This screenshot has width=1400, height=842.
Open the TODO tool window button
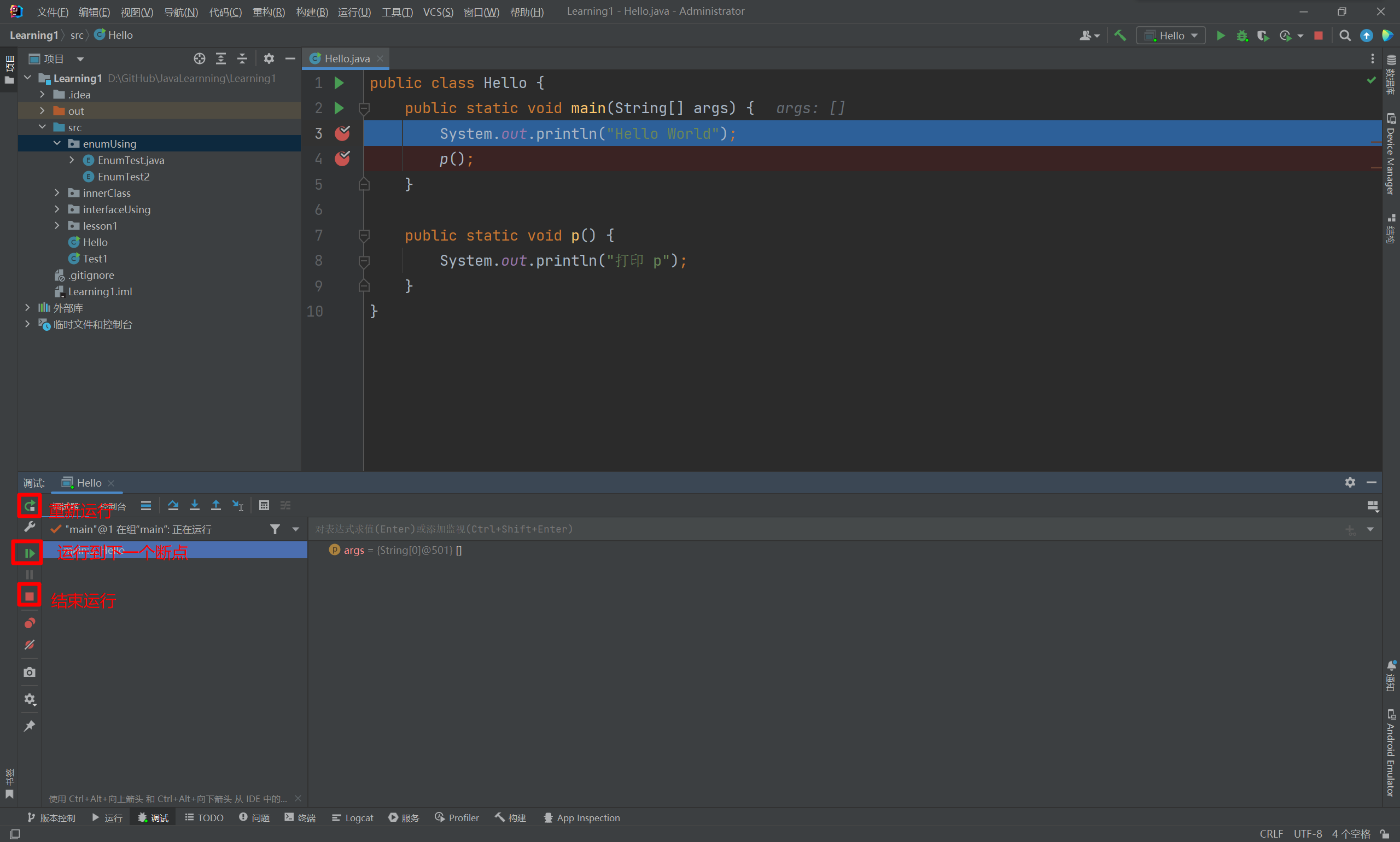tap(205, 817)
